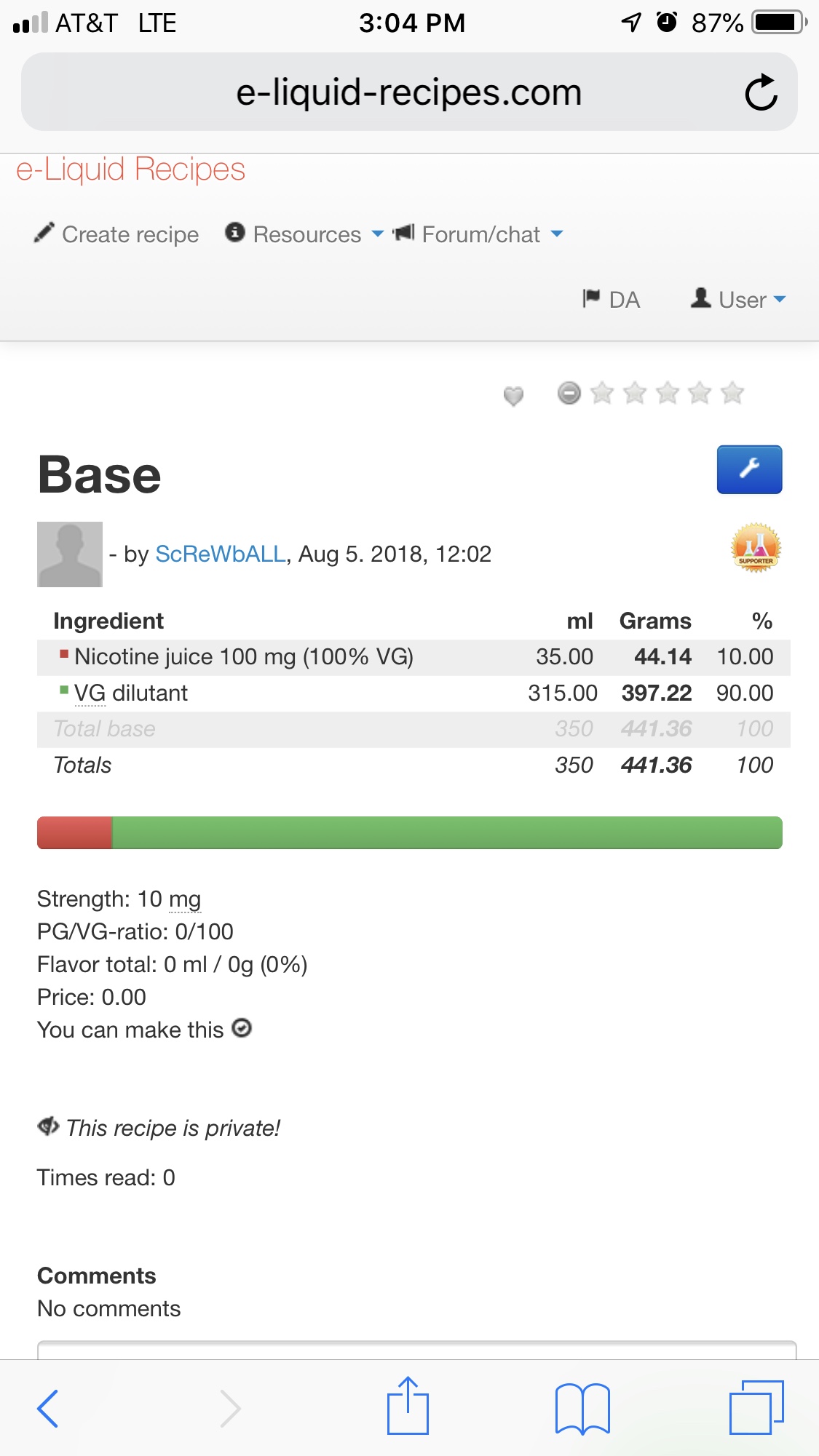
Task: Tap the address bar URL field
Action: click(x=408, y=92)
